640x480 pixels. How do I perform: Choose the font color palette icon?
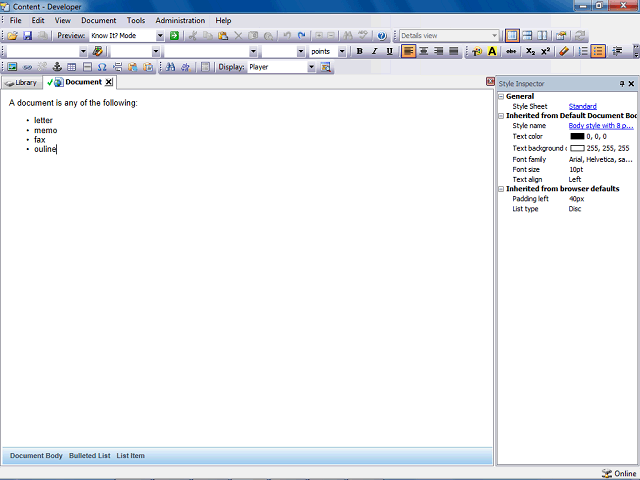coord(477,51)
